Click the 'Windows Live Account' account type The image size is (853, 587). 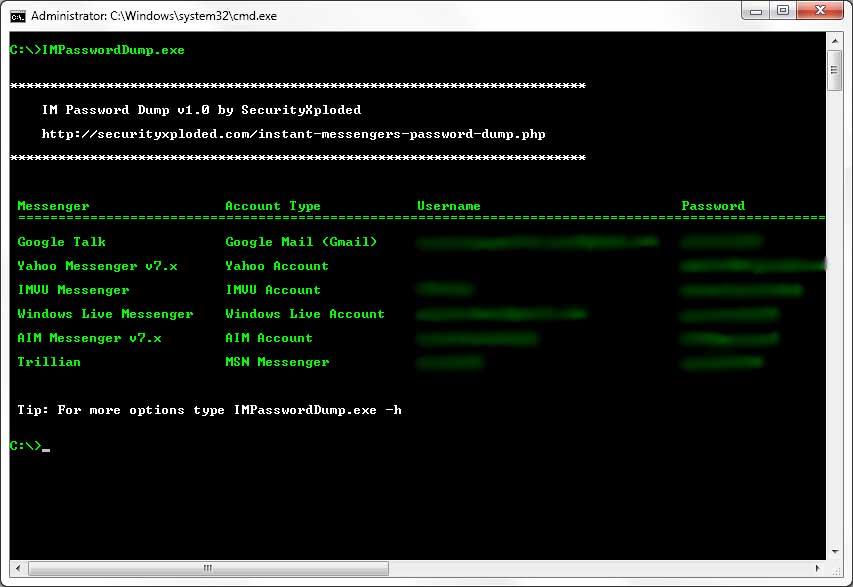pyautogui.click(x=305, y=314)
